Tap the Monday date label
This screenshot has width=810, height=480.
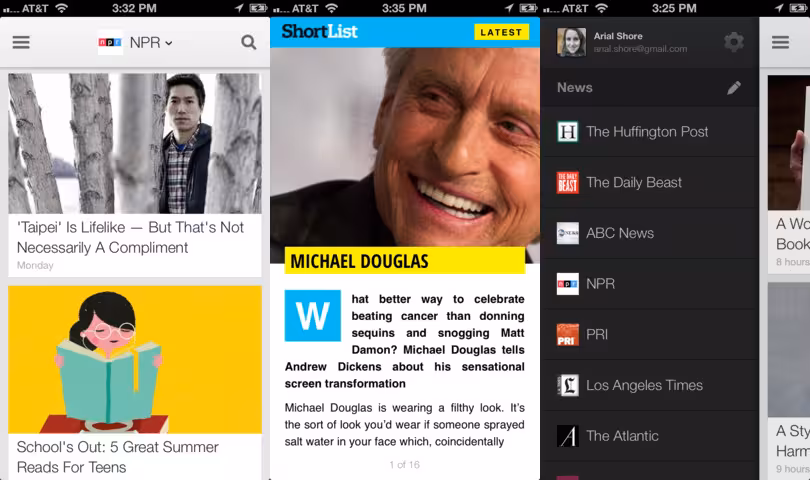coord(35,266)
